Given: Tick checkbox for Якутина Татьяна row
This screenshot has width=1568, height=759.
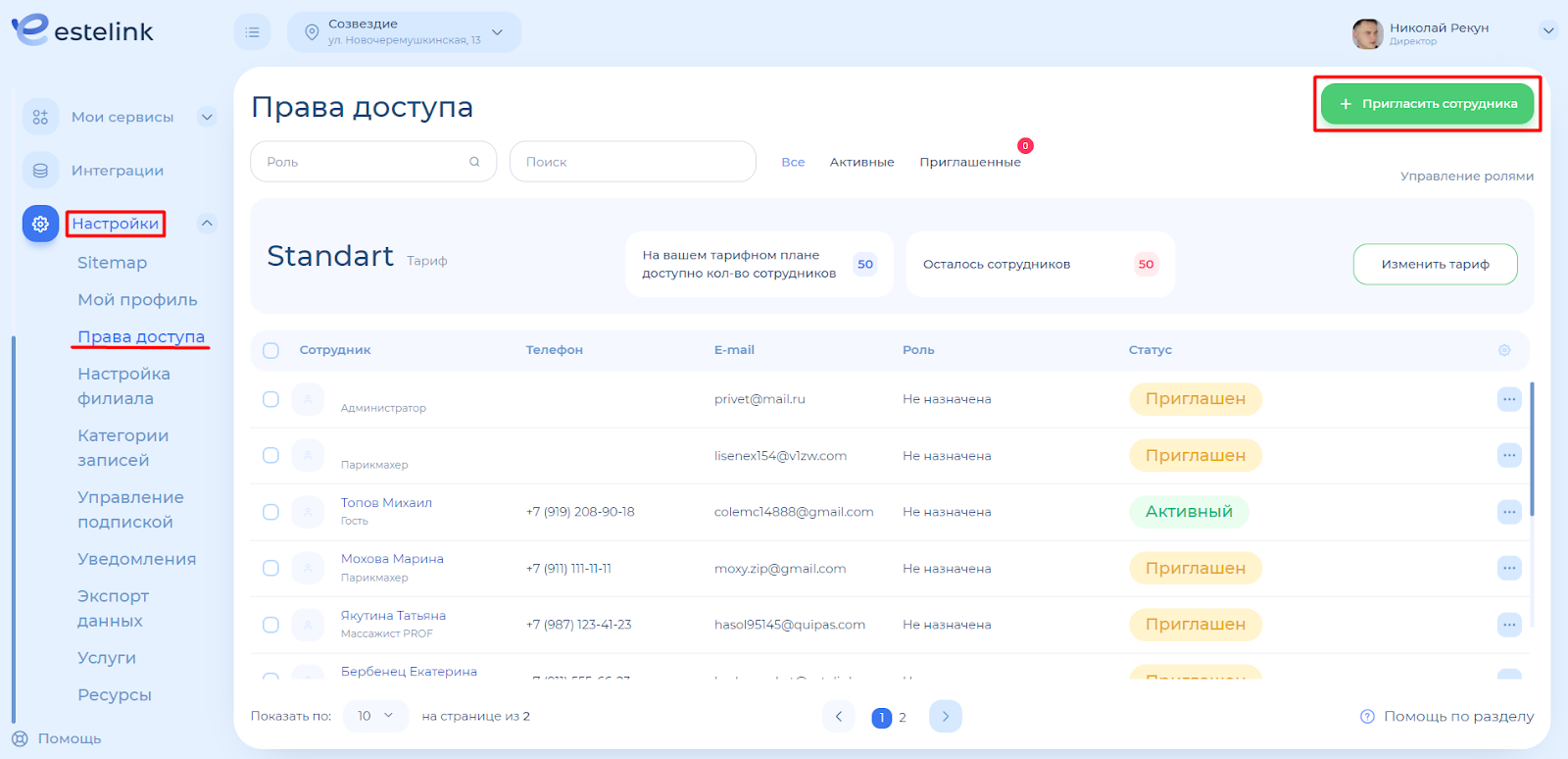Looking at the screenshot, I should coord(271,625).
